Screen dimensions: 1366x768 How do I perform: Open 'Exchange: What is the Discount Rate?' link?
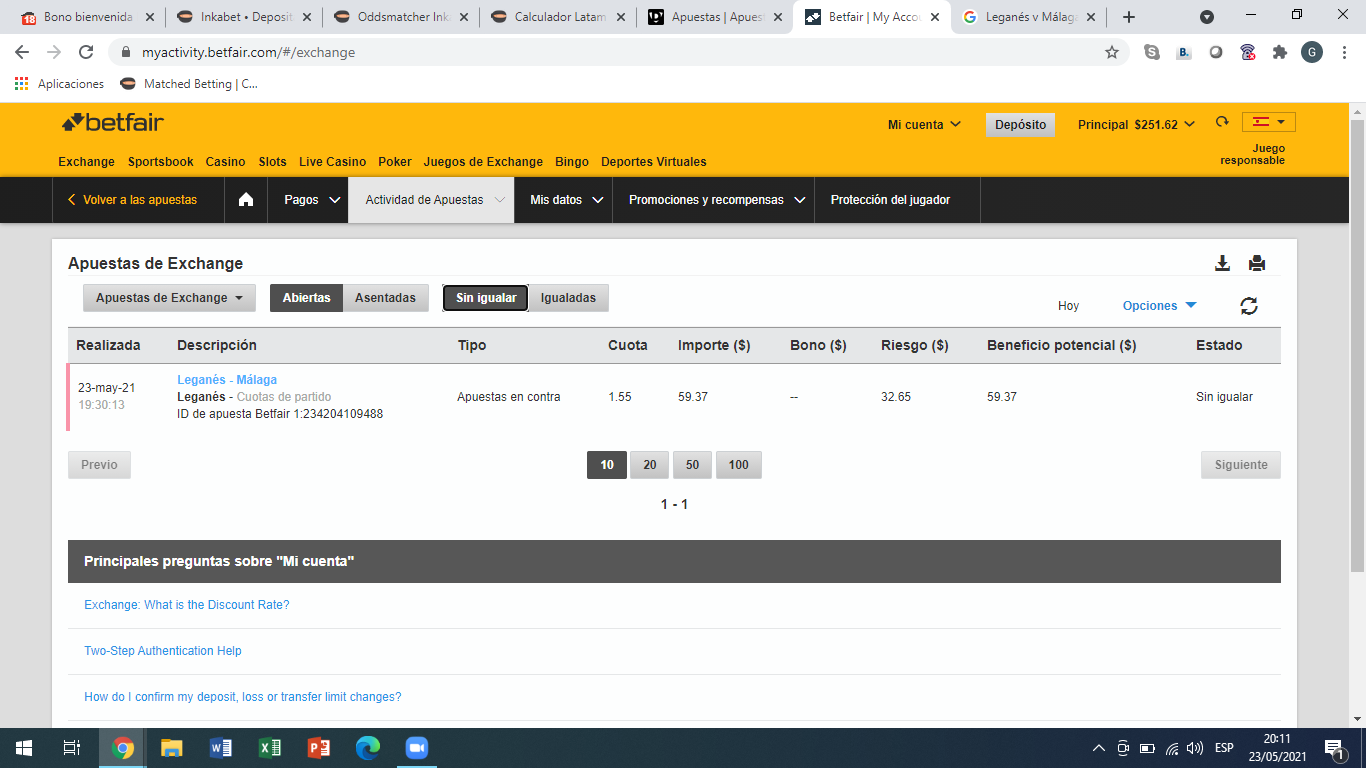click(x=187, y=605)
